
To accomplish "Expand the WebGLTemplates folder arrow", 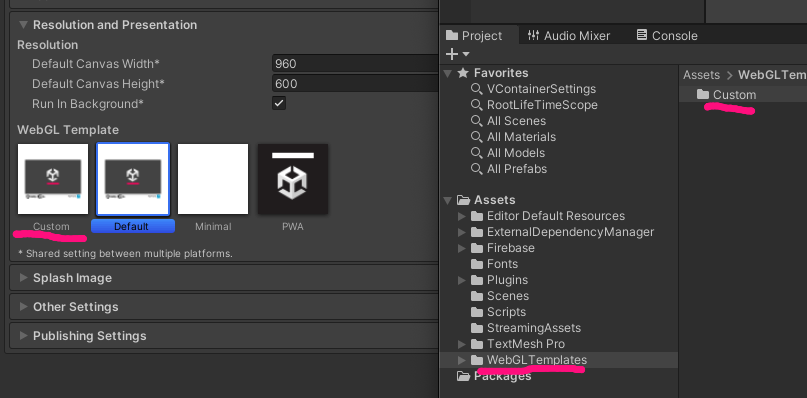I will [x=462, y=359].
